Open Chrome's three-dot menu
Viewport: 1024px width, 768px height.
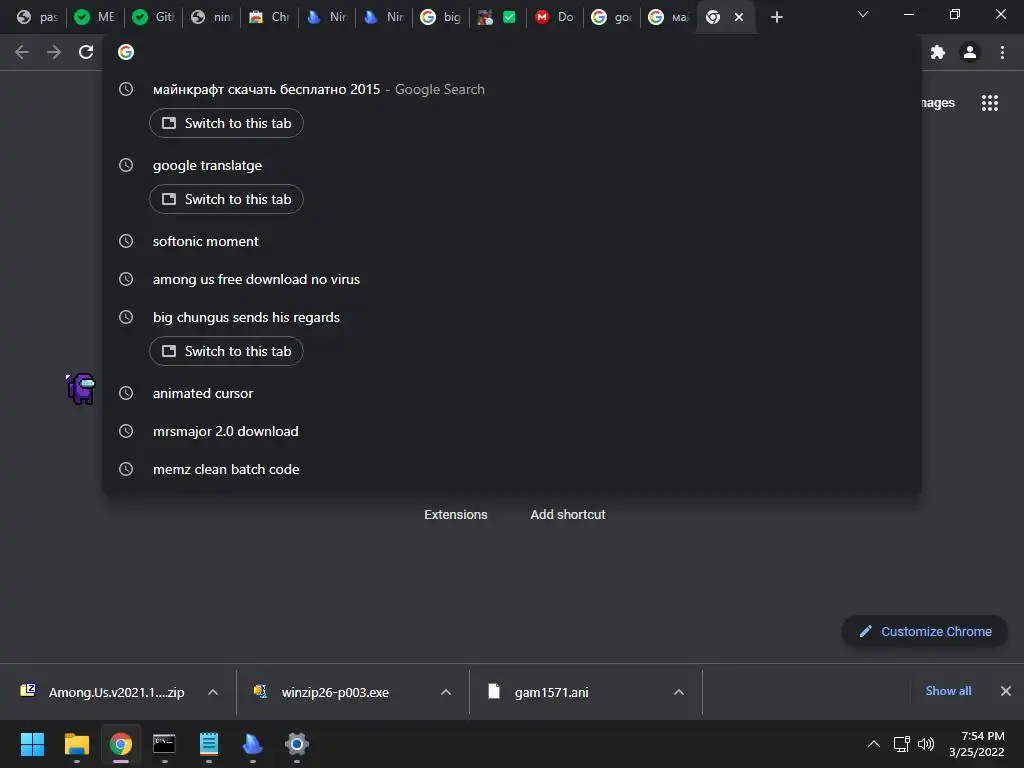coord(1002,52)
